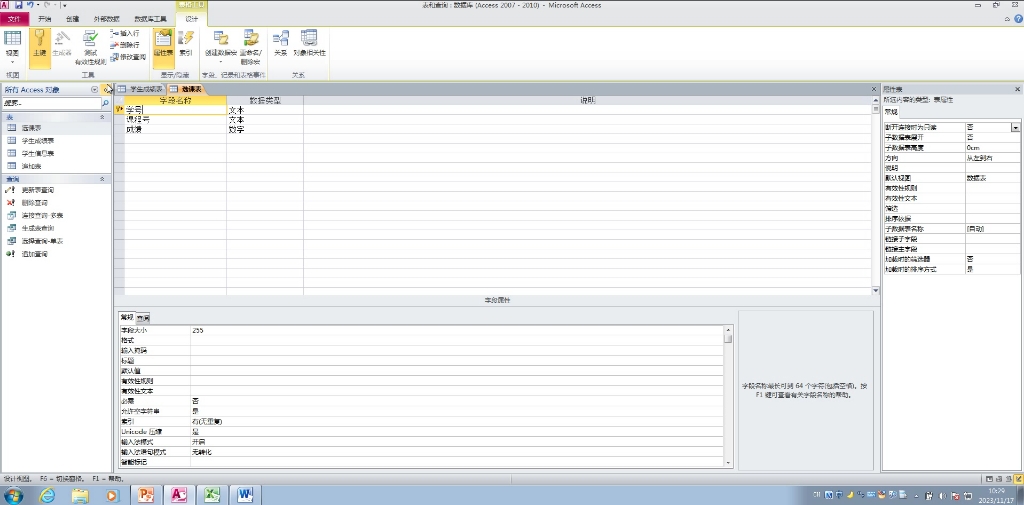Open the File (文件) button
Image resolution: width=1024 pixels, height=505 pixels.
point(14,19)
